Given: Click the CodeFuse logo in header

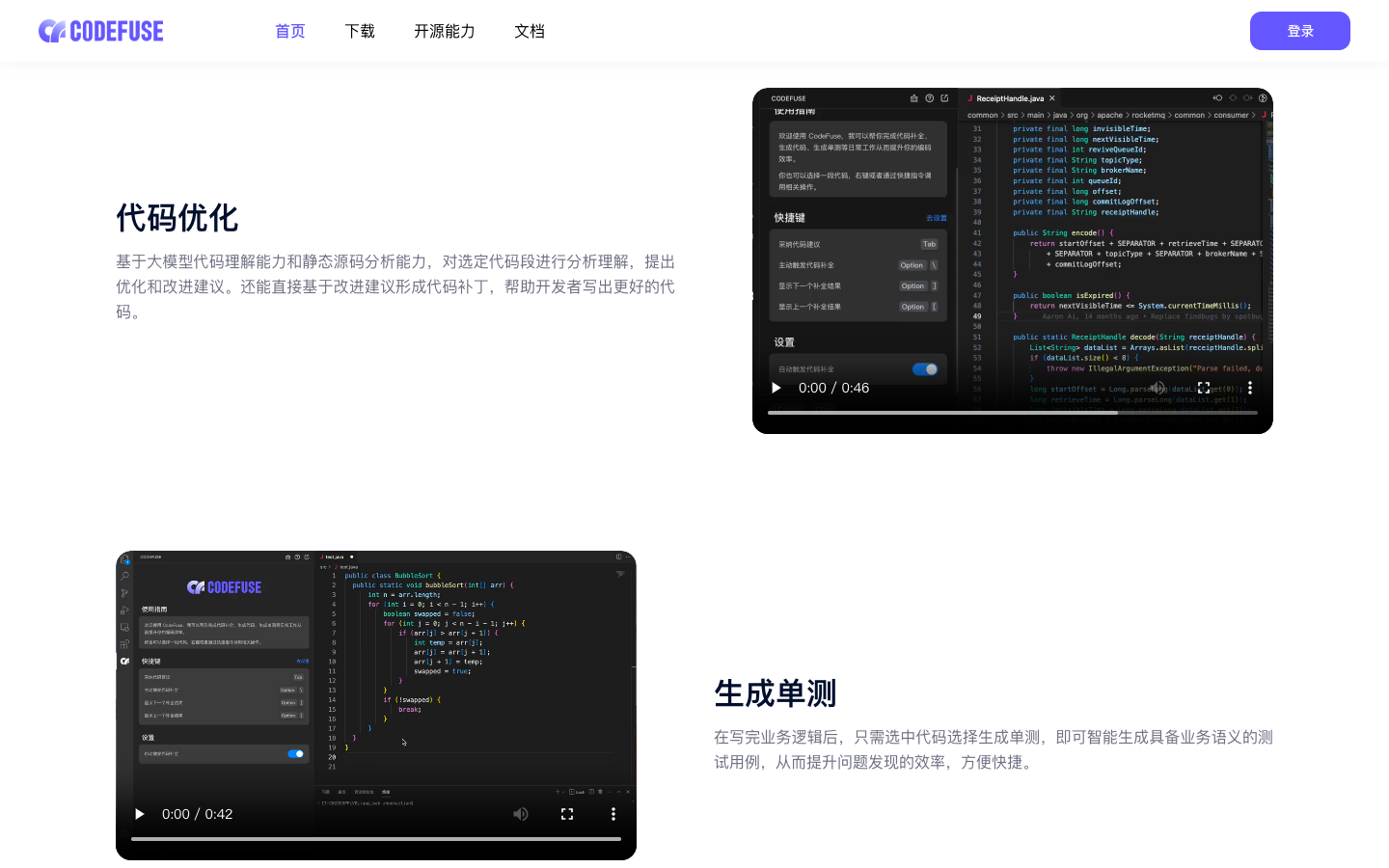Looking at the screenshot, I should click(x=101, y=31).
